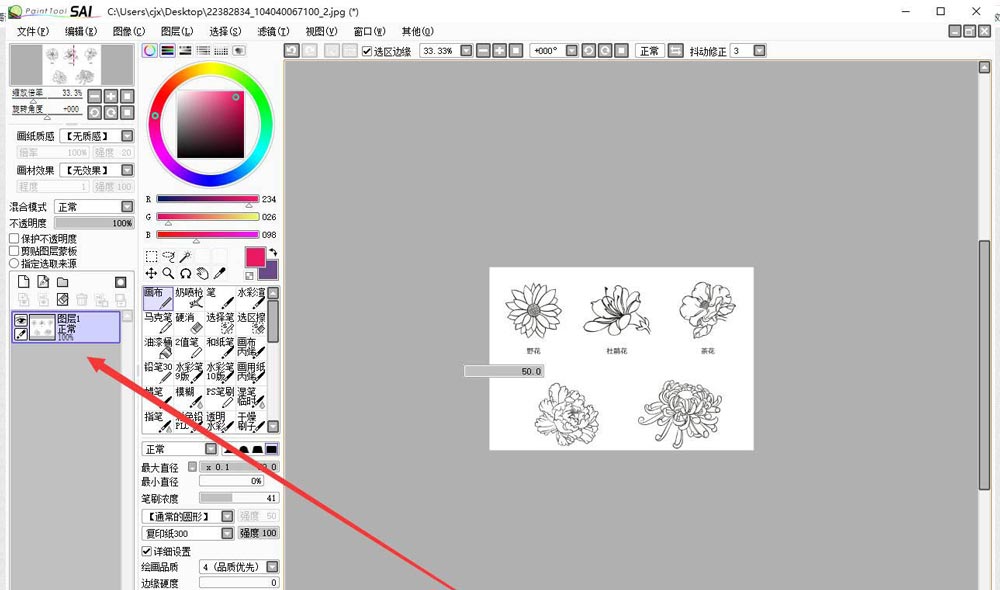Click the 笔刷浓度 density slider
Viewport: 1000px width, 590px height.
239,498
